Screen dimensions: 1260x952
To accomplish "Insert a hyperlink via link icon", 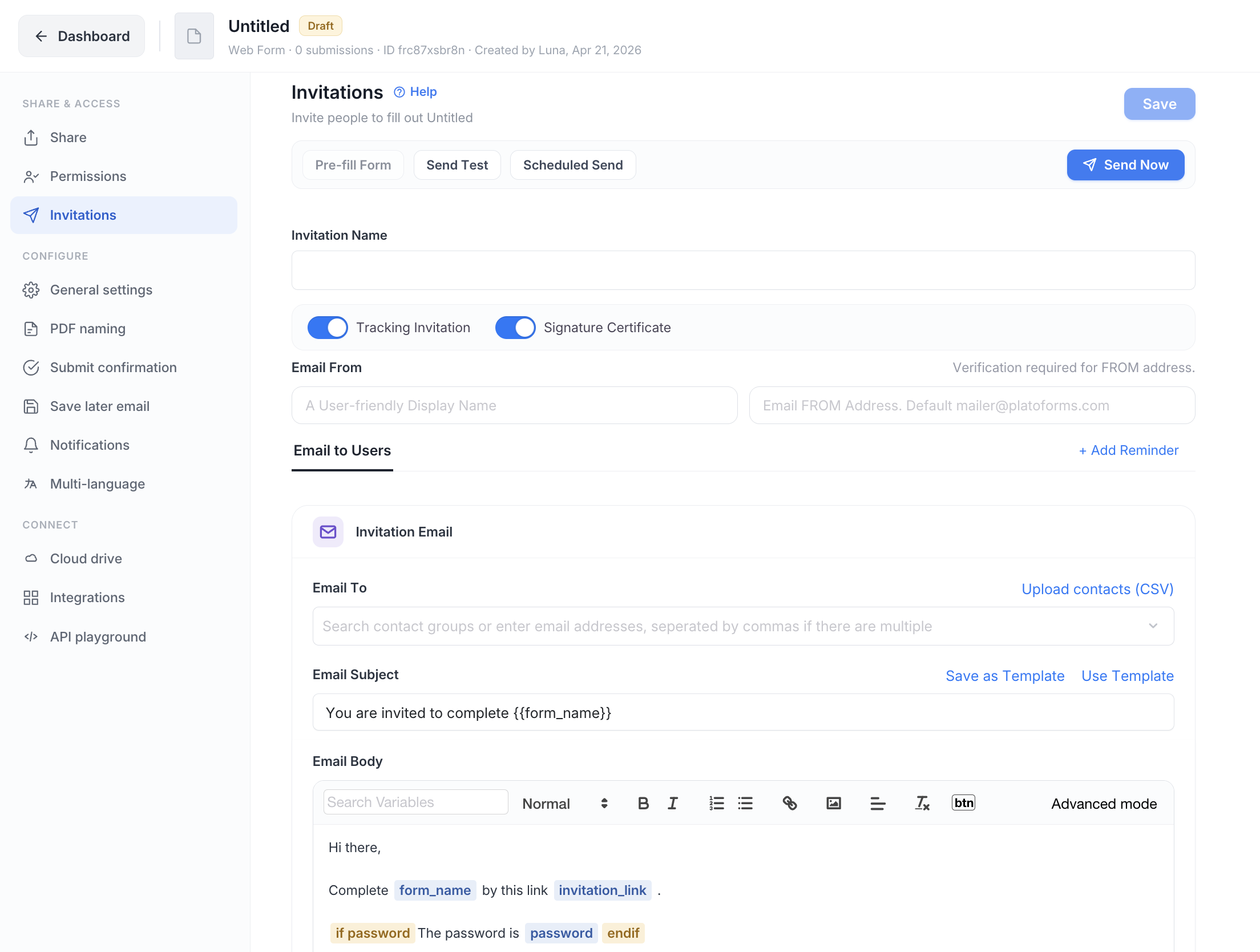I will coord(790,803).
